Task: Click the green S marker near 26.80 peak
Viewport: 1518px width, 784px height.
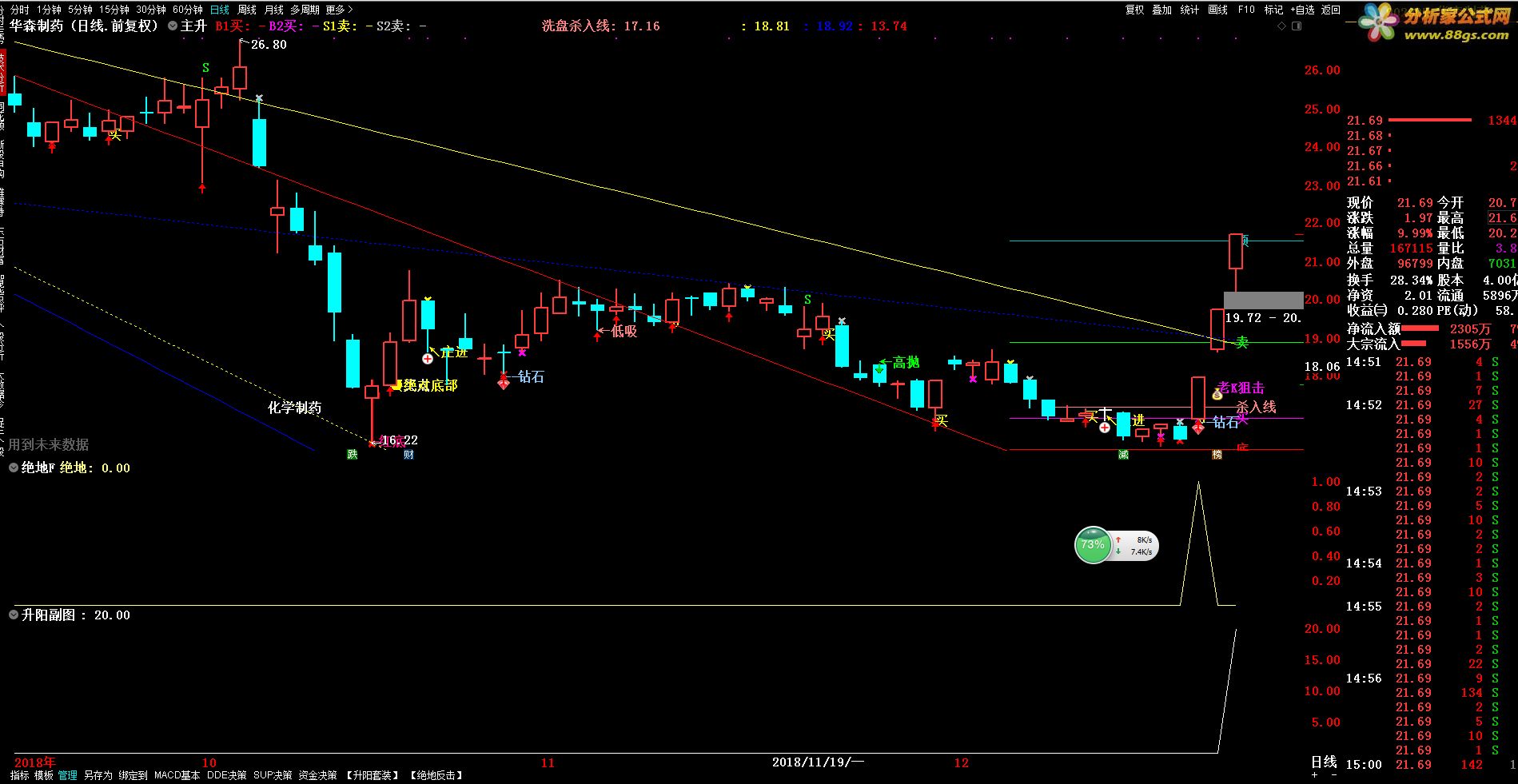Action: tap(205, 68)
